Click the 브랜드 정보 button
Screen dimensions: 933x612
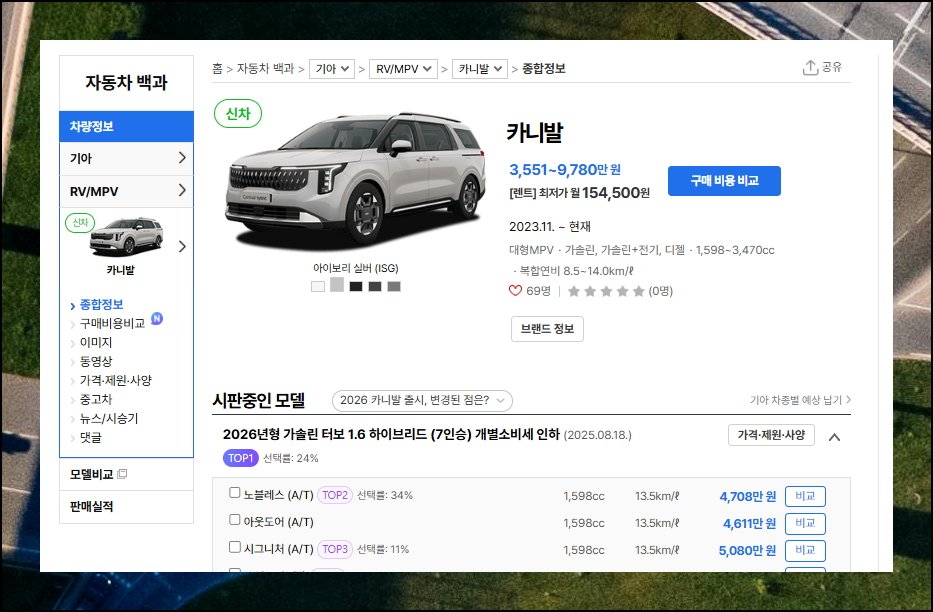tap(547, 329)
